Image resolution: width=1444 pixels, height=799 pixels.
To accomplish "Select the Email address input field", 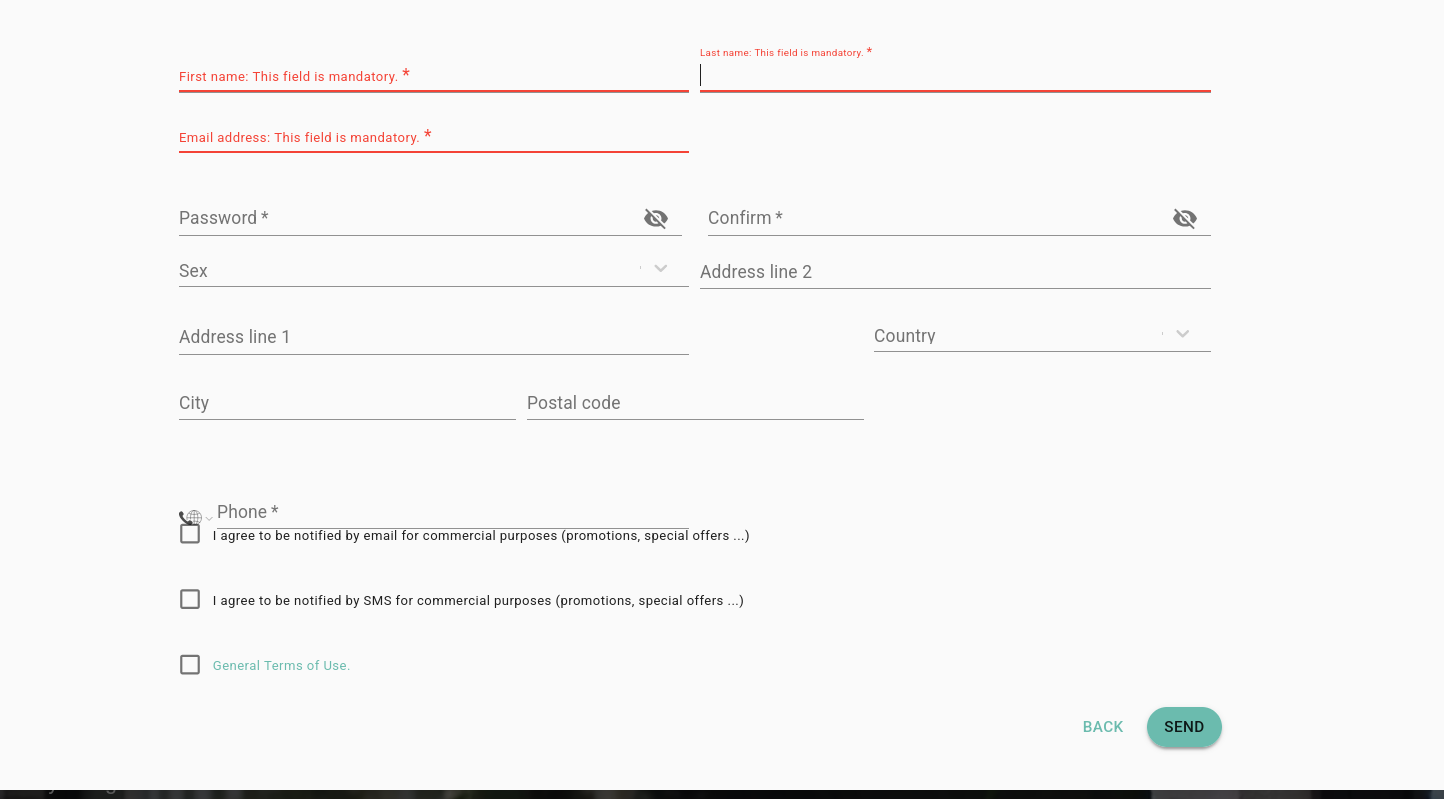I will point(433,137).
